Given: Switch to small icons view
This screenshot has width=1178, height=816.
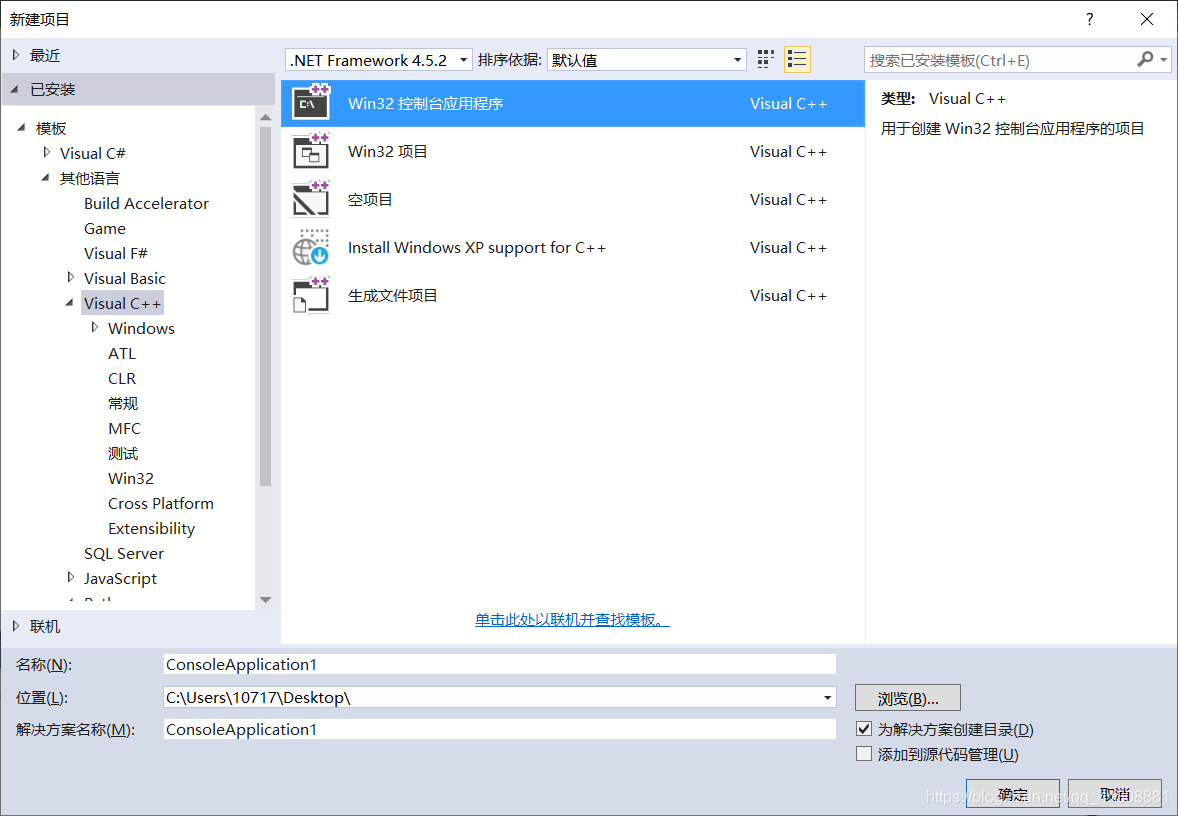Looking at the screenshot, I should [x=766, y=59].
